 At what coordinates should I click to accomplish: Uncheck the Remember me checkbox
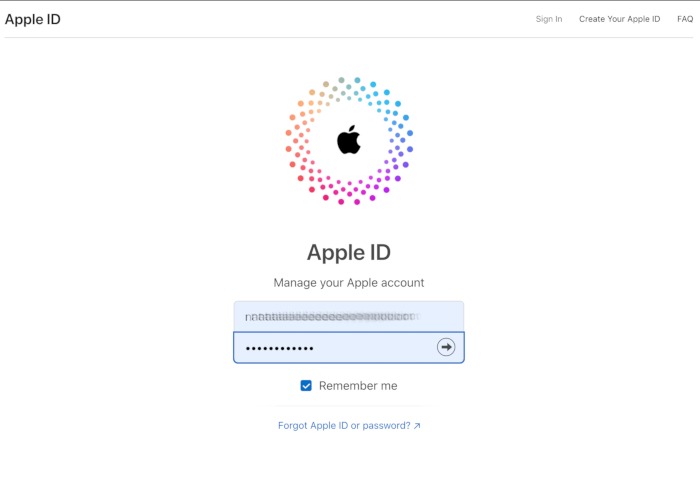[306, 385]
